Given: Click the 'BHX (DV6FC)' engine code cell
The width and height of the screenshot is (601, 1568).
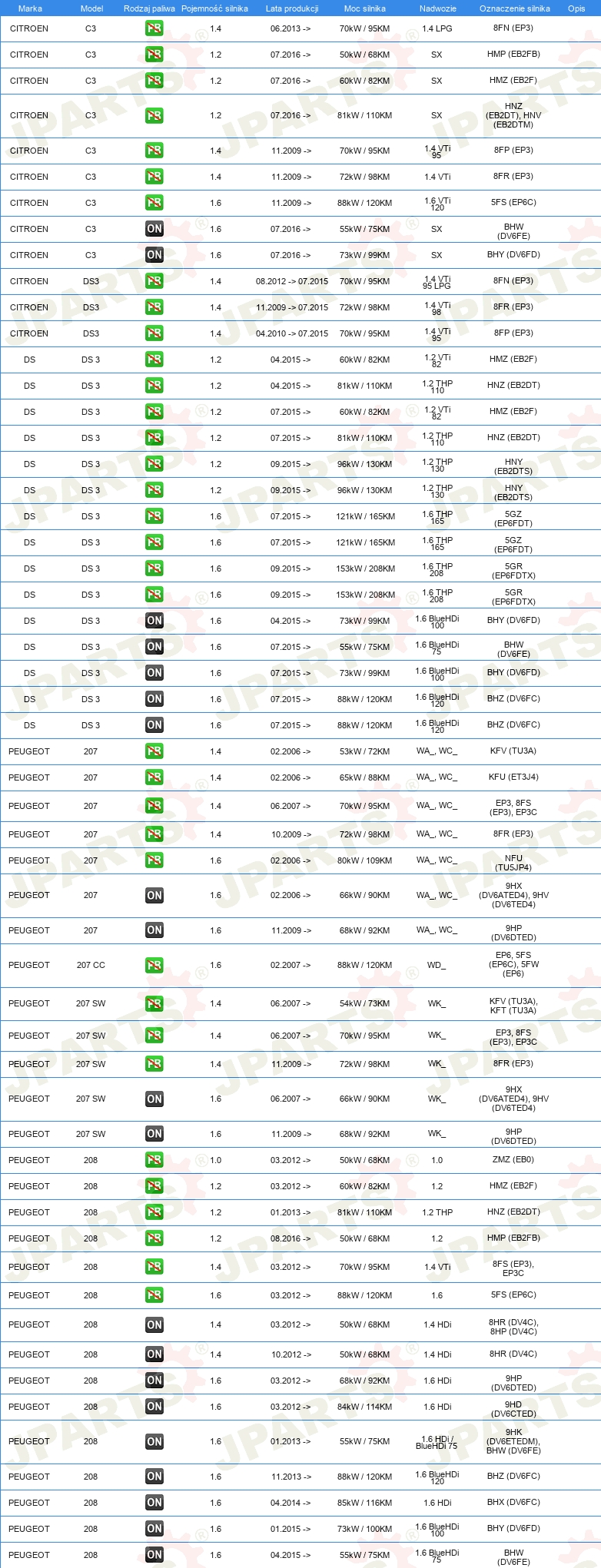Looking at the screenshot, I should point(513,1502).
